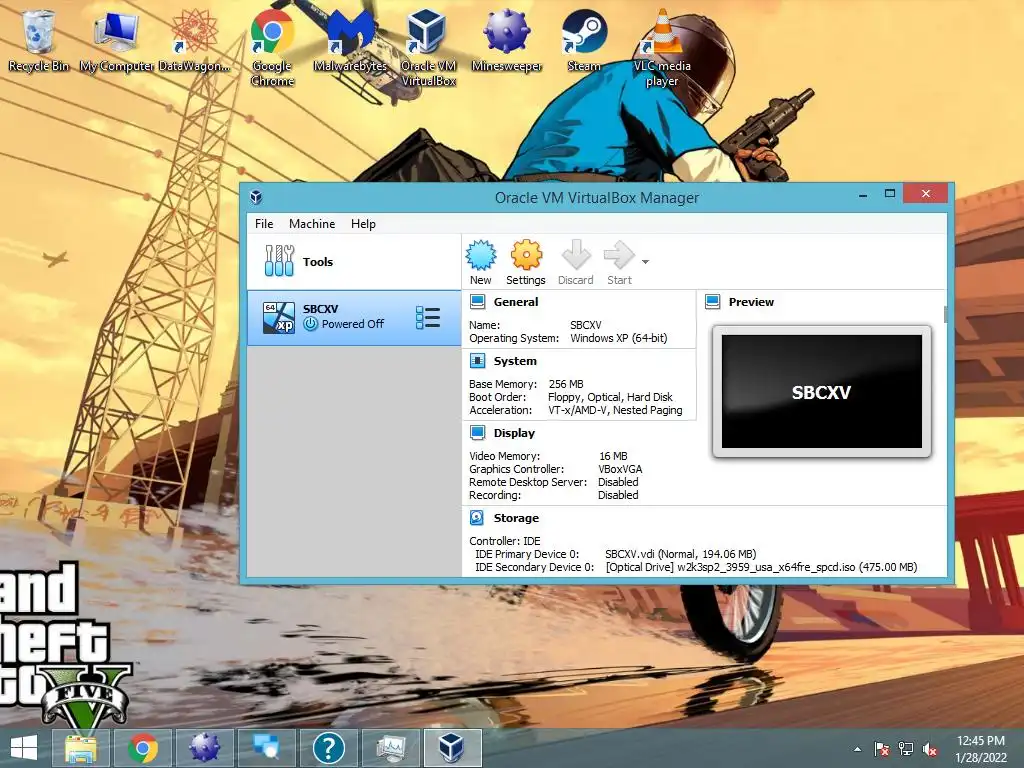This screenshot has width=1024, height=768.
Task: Click the Minesweeper desktop icon
Action: pyautogui.click(x=507, y=39)
